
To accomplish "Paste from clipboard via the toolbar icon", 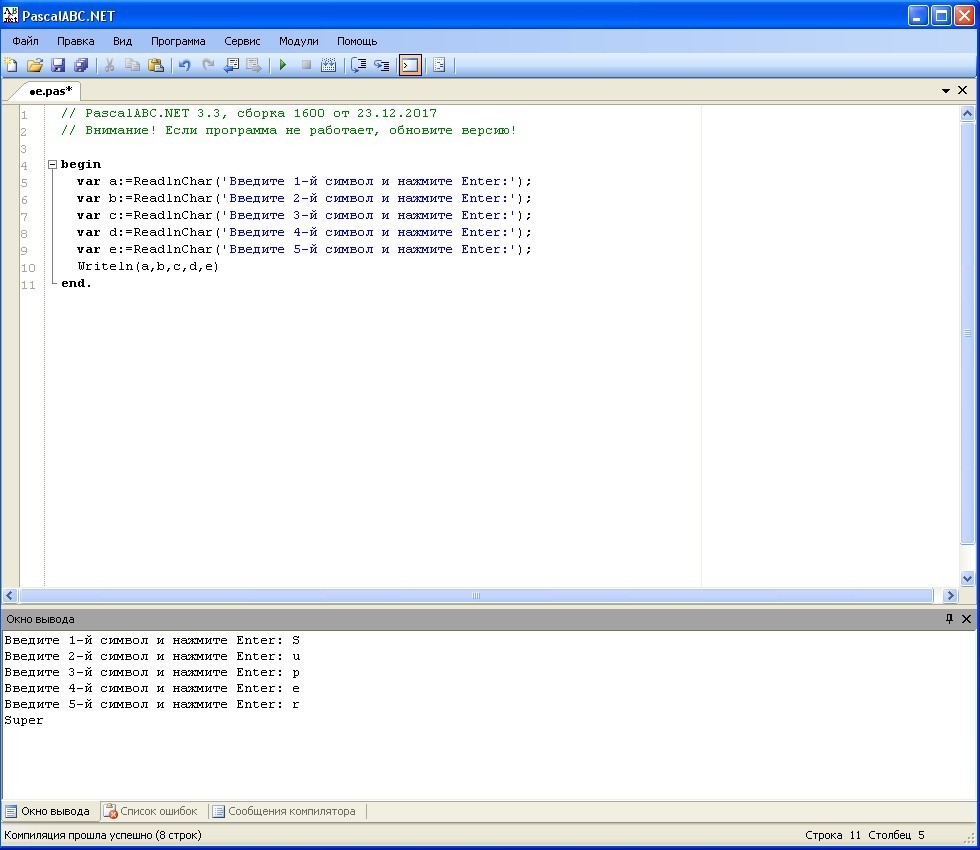I will pyautogui.click(x=156, y=65).
